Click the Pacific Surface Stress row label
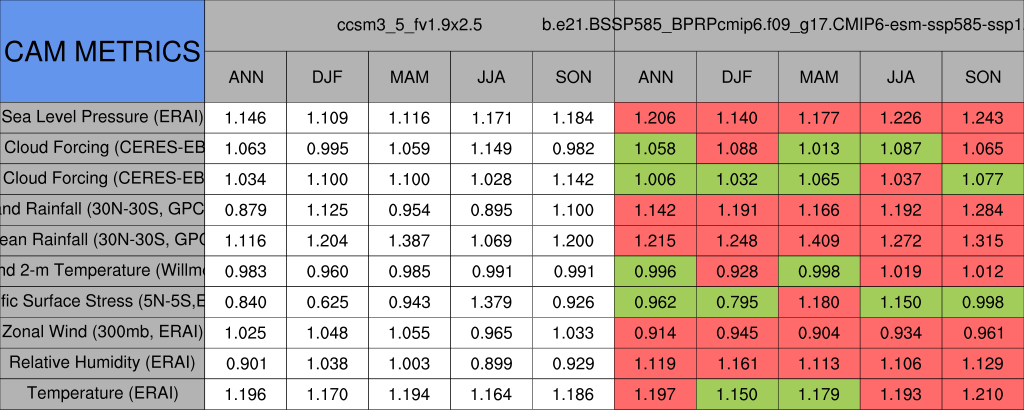This screenshot has width=1024, height=410. 102,301
